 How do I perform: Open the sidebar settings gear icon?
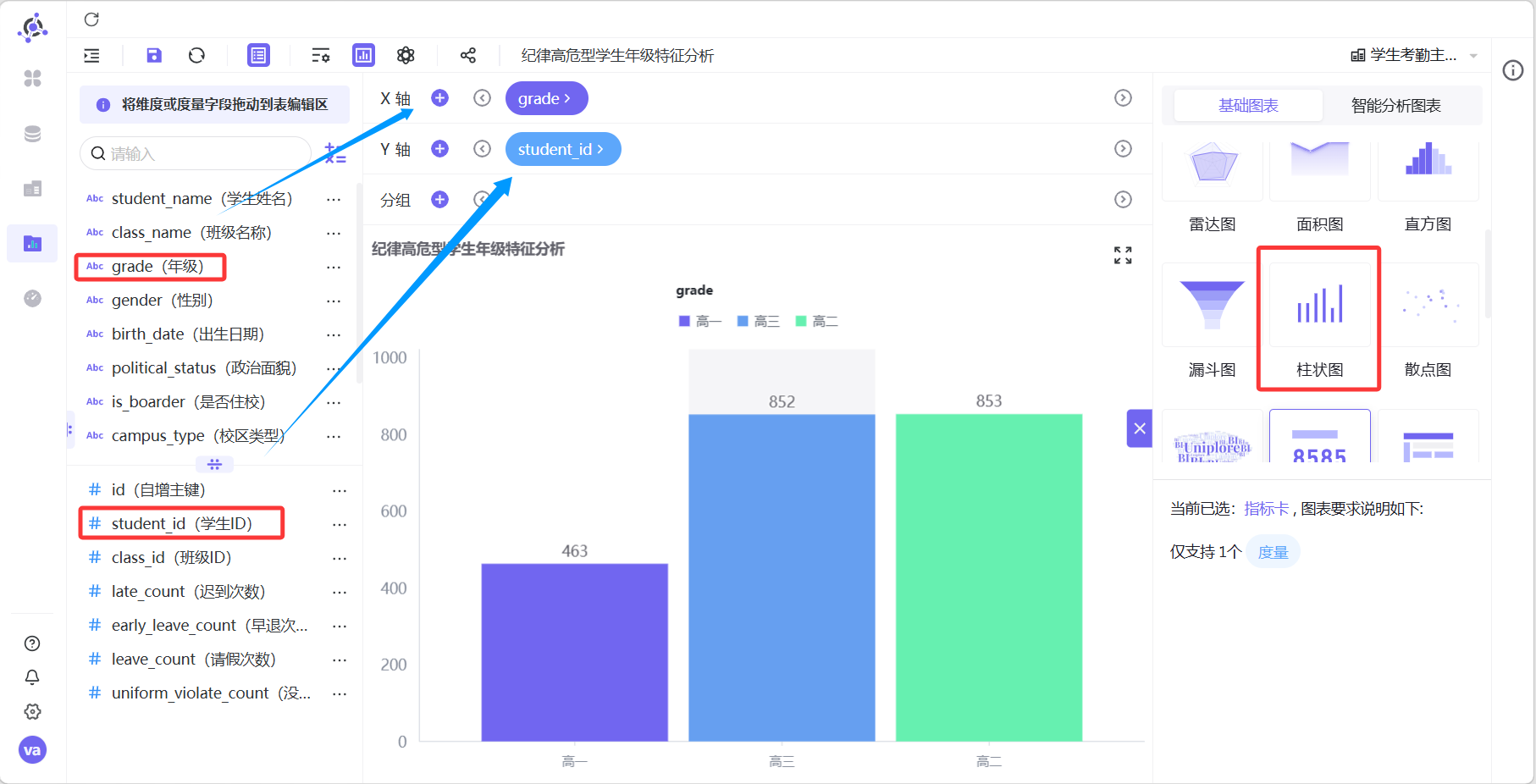32,711
